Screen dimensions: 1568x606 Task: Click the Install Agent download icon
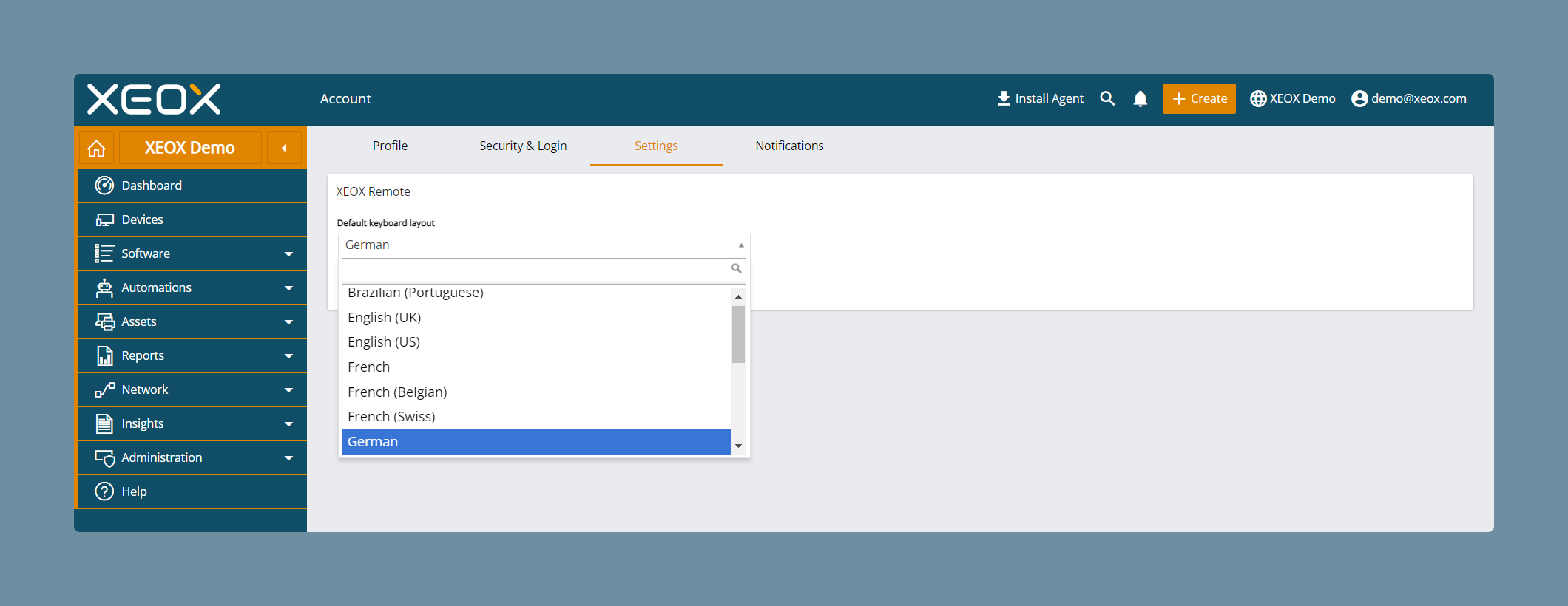[1004, 98]
